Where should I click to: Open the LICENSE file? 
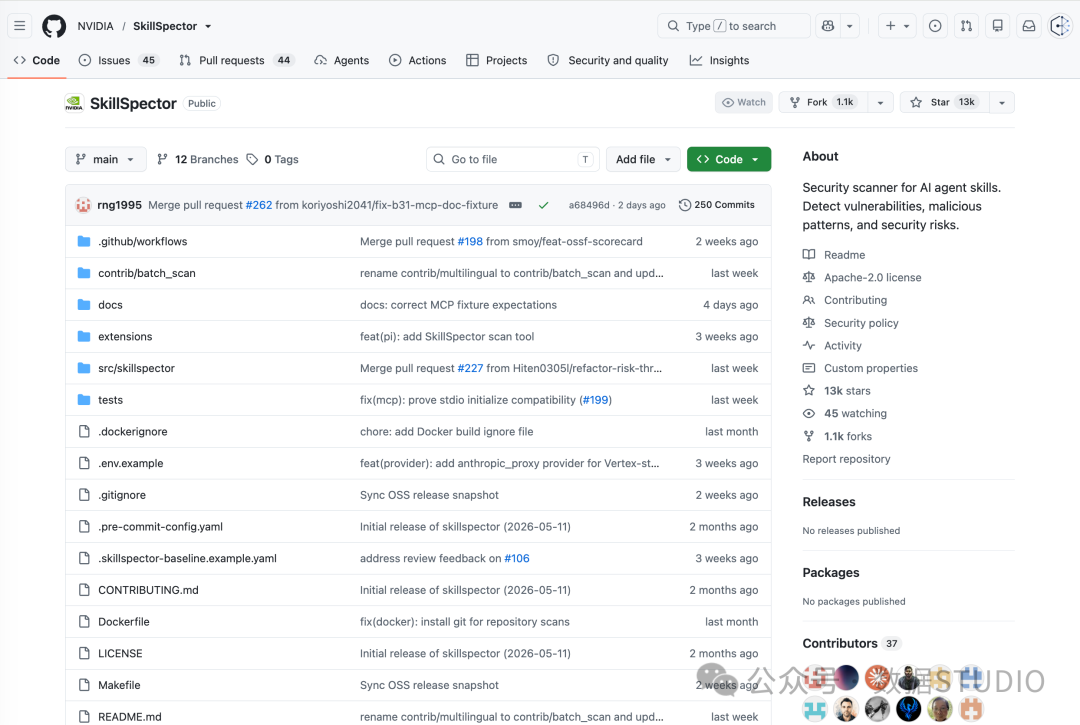click(x=121, y=653)
